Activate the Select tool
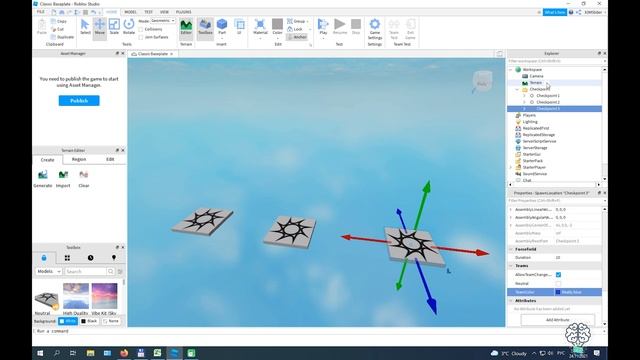 click(85, 27)
